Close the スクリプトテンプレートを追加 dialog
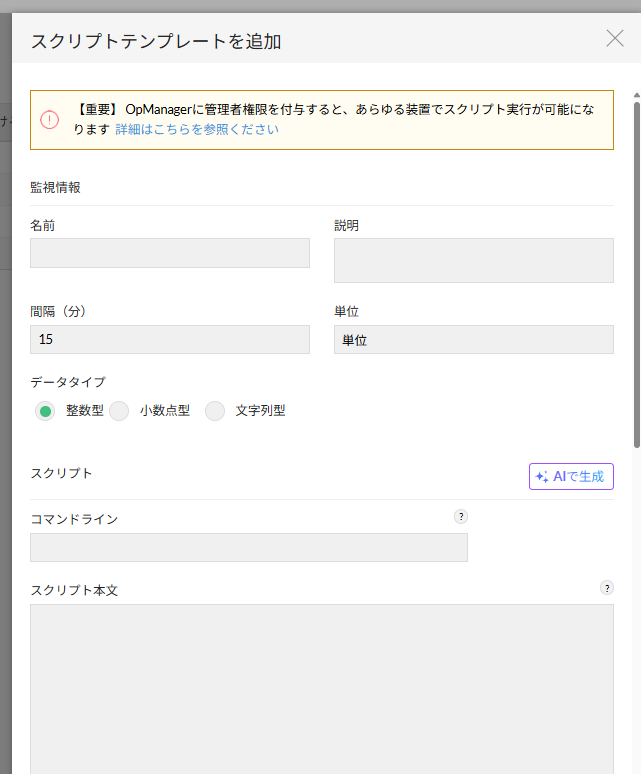The width and height of the screenshot is (641, 774). [615, 39]
